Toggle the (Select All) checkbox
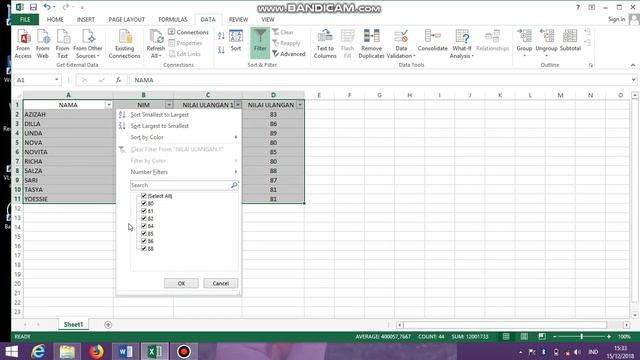The width and height of the screenshot is (640, 360). (x=144, y=196)
